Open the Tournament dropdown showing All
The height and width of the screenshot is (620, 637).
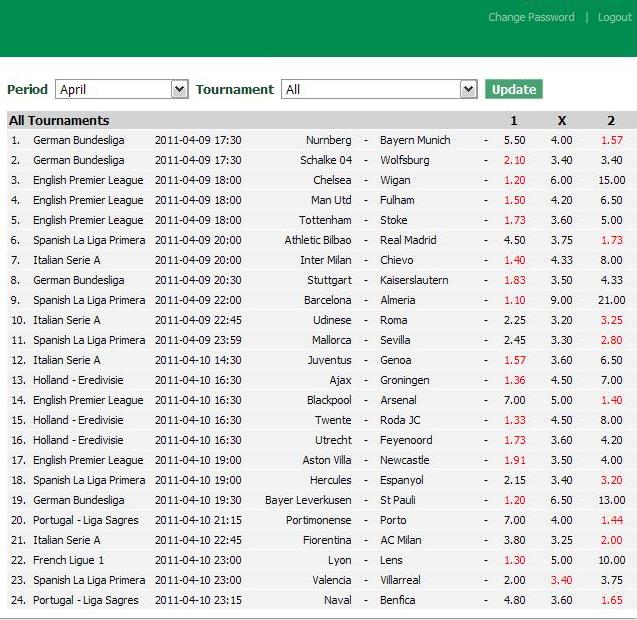coord(379,89)
